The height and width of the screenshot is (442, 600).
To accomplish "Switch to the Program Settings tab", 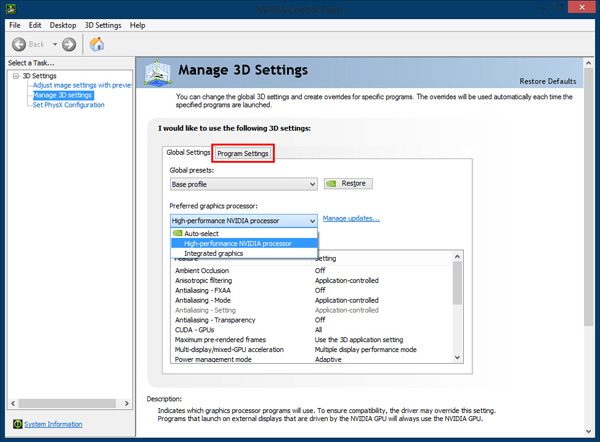I will tap(244, 153).
